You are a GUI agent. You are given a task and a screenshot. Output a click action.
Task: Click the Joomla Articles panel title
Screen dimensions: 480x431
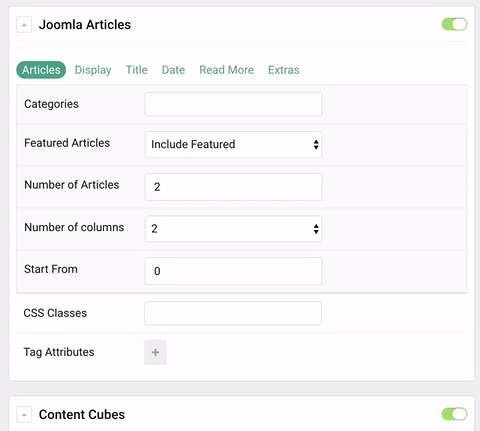click(x=85, y=25)
